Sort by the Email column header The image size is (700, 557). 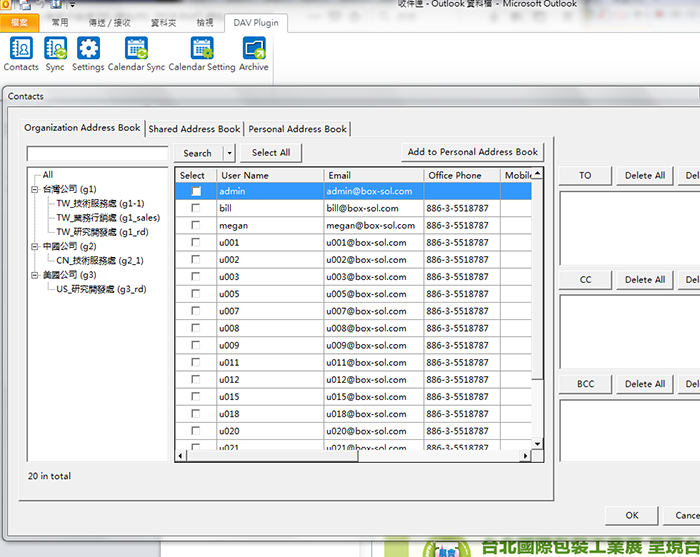(374, 175)
